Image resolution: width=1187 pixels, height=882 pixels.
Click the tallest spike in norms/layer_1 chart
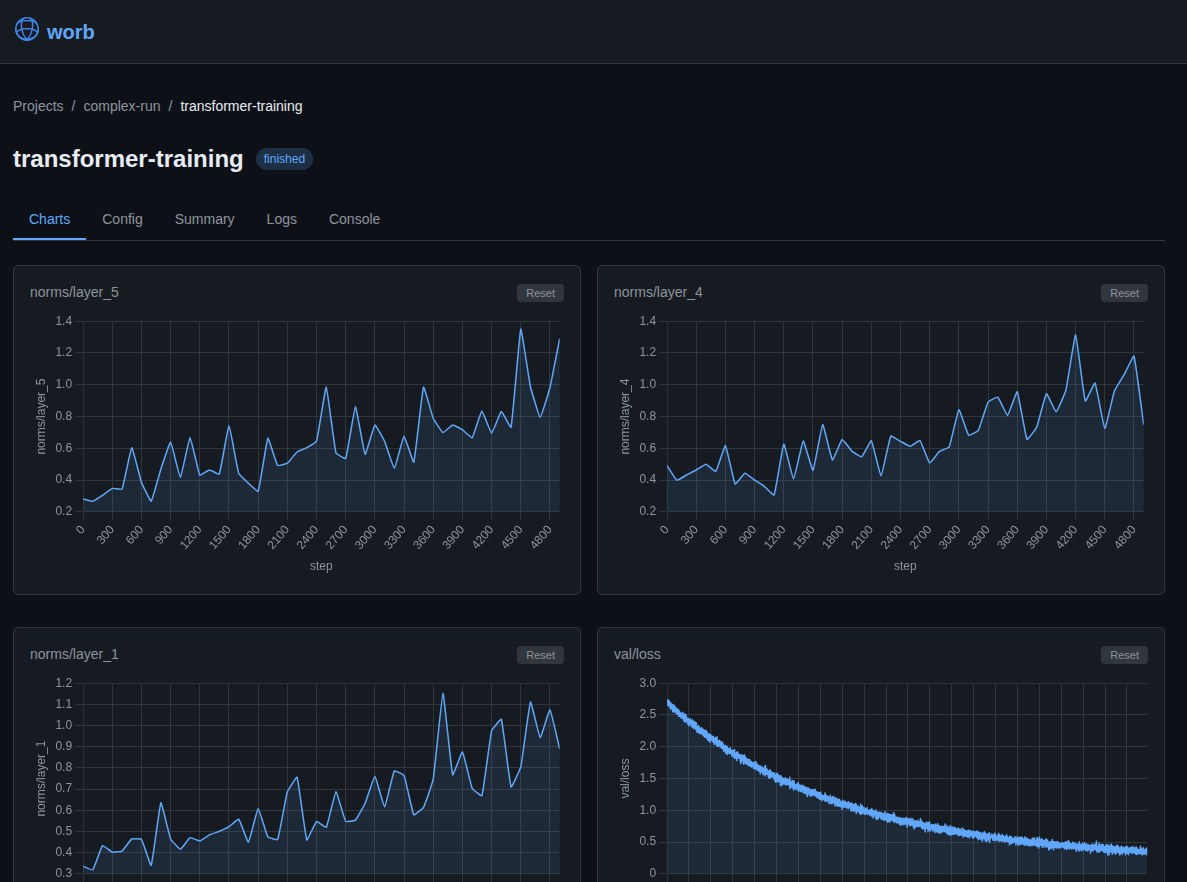coord(443,694)
